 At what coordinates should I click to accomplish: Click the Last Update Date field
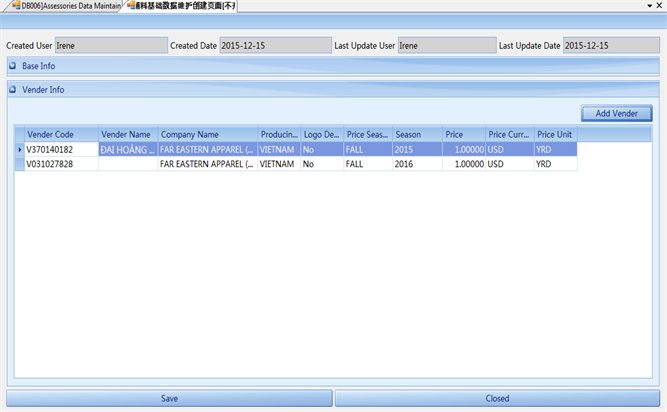click(597, 45)
